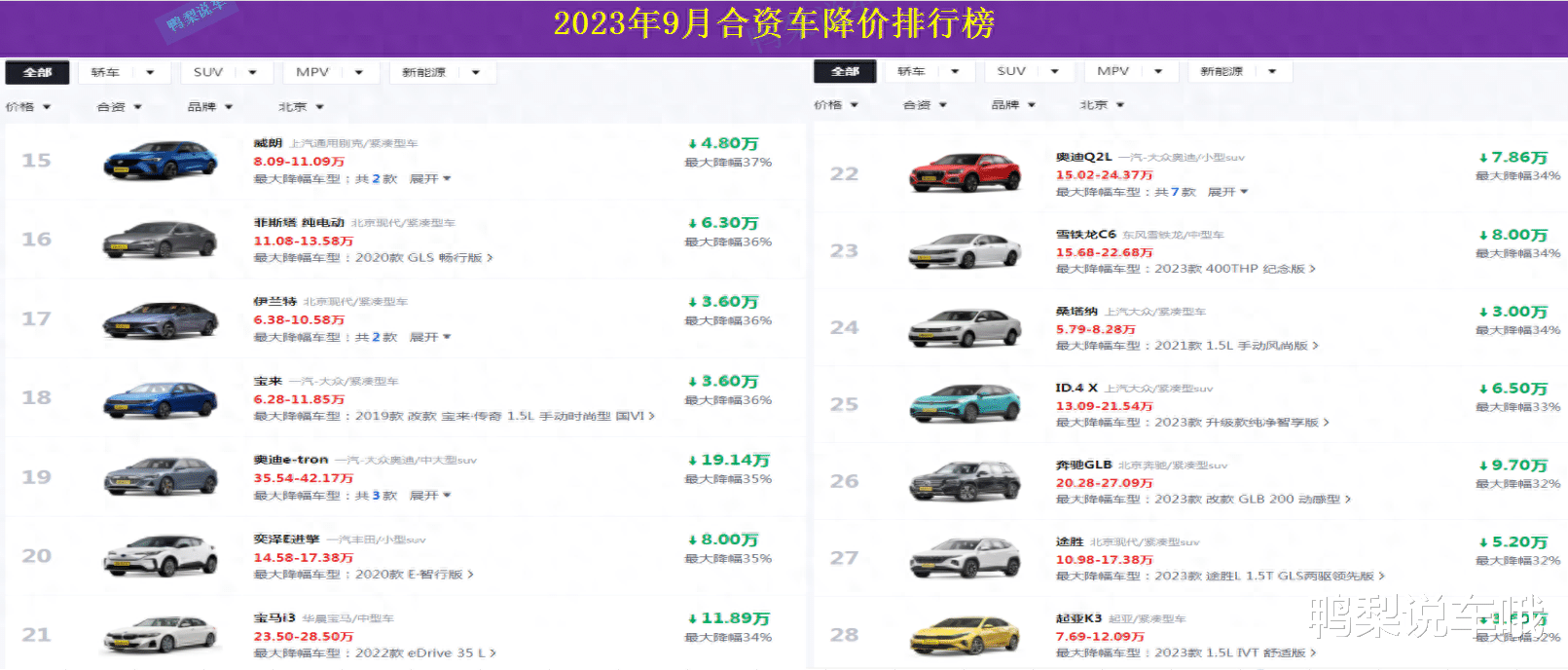The width and height of the screenshot is (1568, 670).
Task: Click the yellow 起亚K3 car thumbnail
Action: tap(965, 635)
